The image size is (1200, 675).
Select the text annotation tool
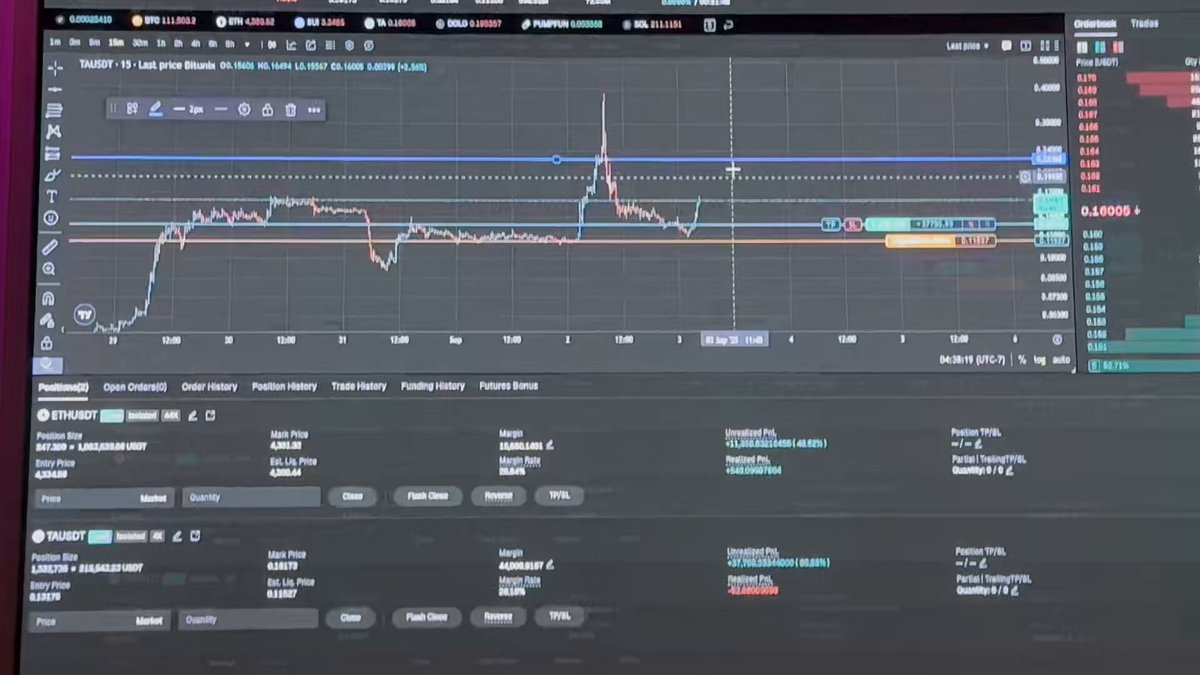pos(52,197)
